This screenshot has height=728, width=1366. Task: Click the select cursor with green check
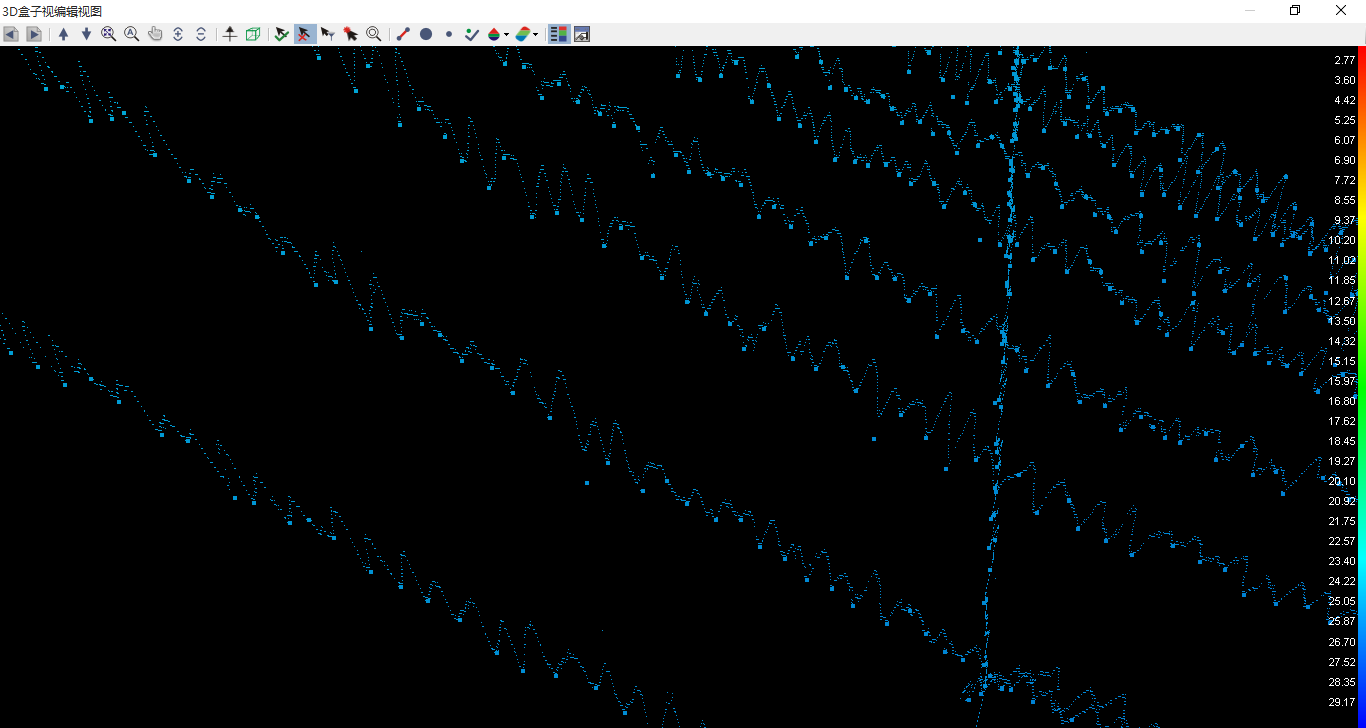pyautogui.click(x=282, y=34)
